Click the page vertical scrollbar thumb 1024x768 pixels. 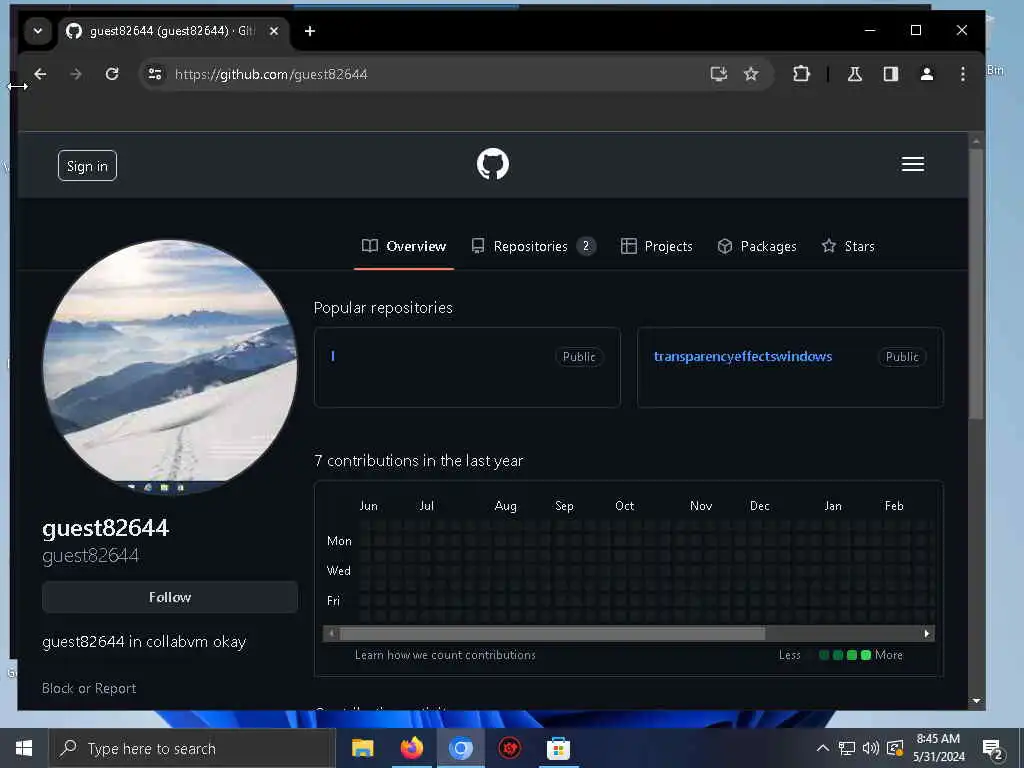976,284
